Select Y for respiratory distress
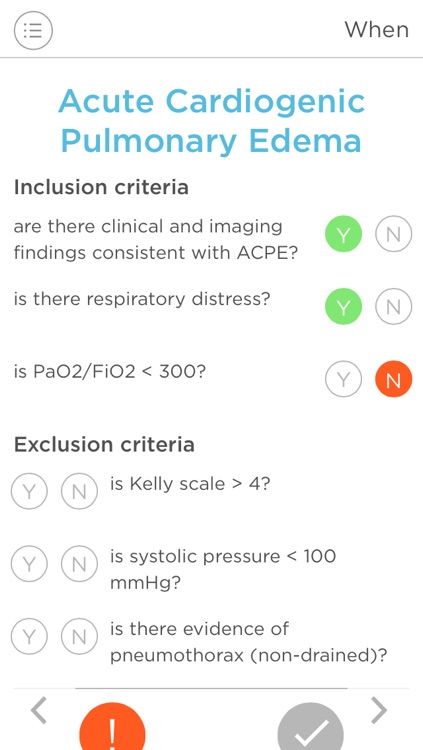423x750 pixels. click(344, 307)
